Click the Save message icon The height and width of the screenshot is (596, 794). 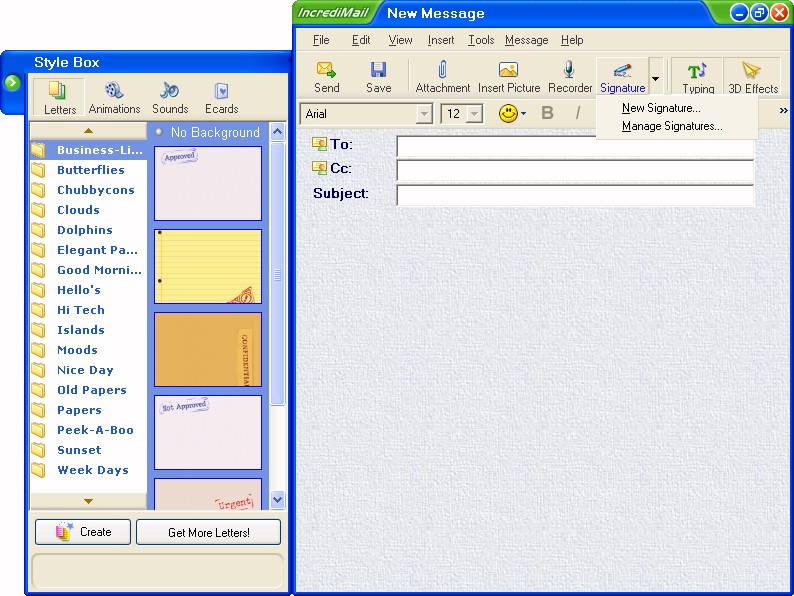[378, 76]
